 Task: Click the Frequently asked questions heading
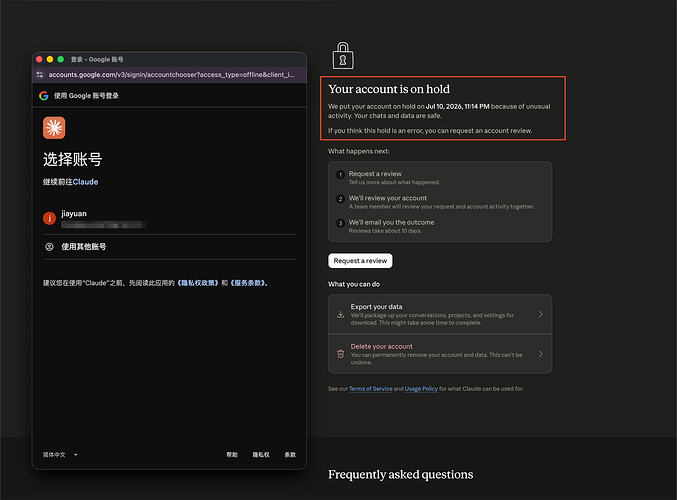click(x=401, y=475)
